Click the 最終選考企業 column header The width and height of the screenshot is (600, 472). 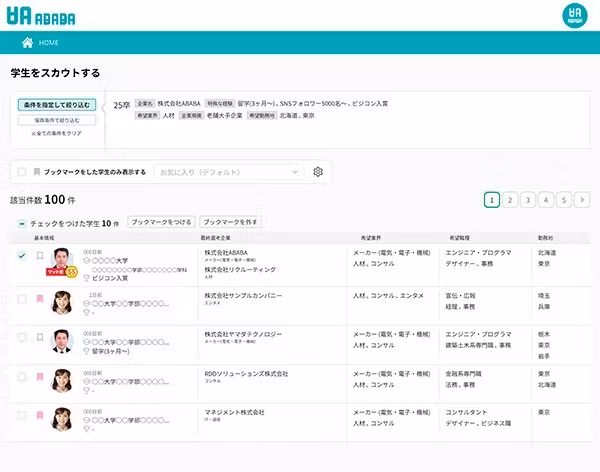[215, 238]
